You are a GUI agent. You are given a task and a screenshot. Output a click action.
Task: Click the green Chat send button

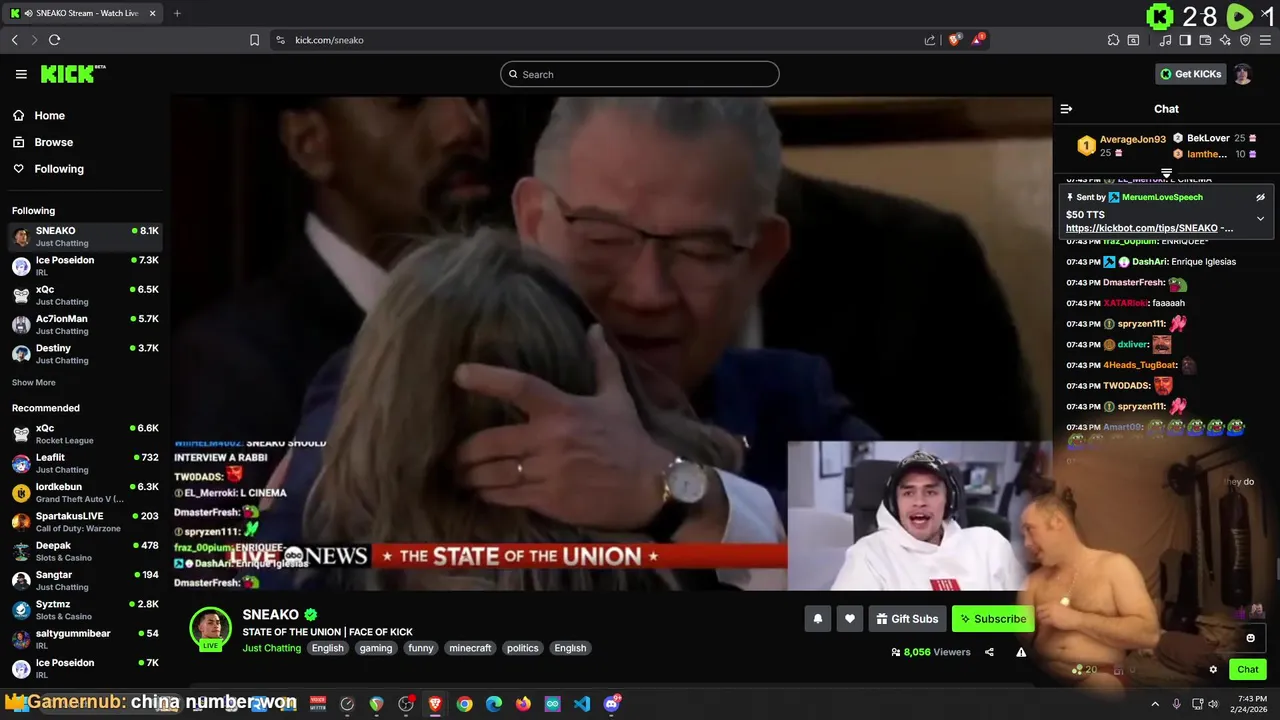tap(1248, 669)
